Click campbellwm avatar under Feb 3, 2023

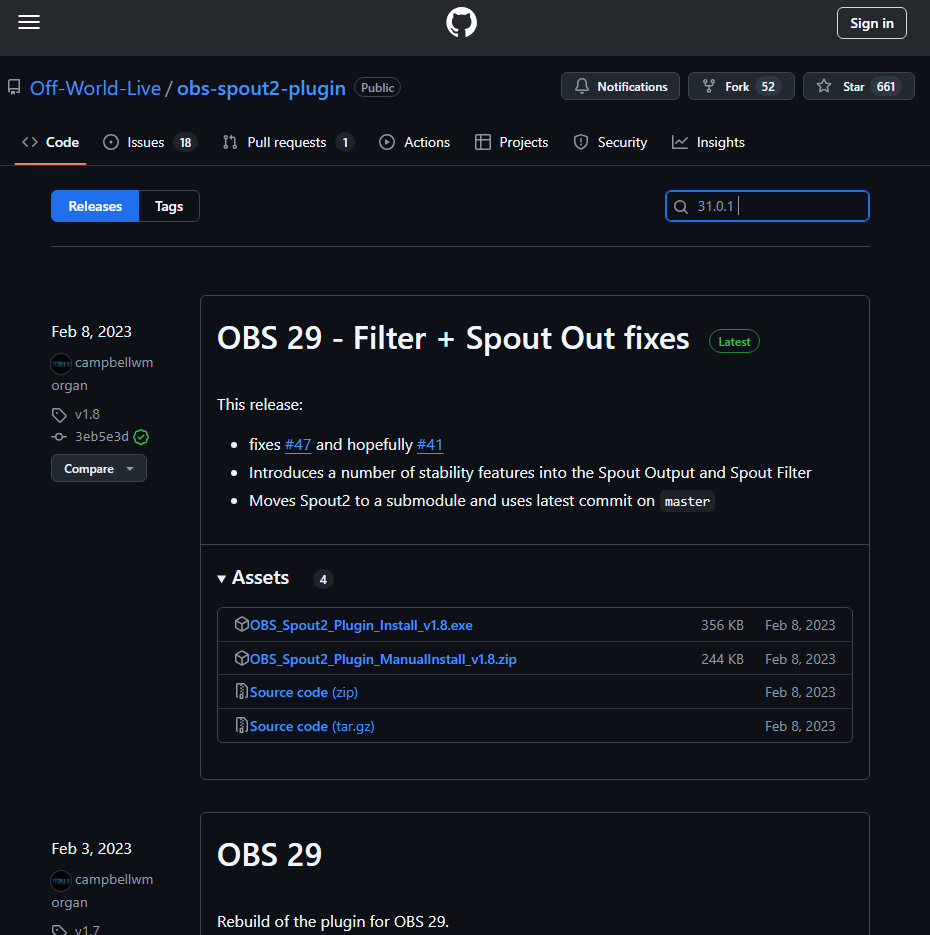[x=61, y=880]
